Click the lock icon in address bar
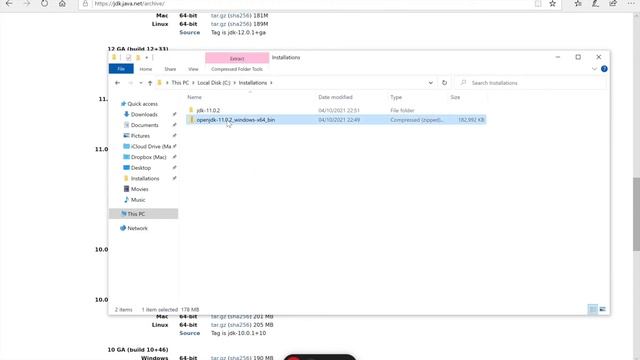The height and width of the screenshot is (360, 640). click(85, 4)
